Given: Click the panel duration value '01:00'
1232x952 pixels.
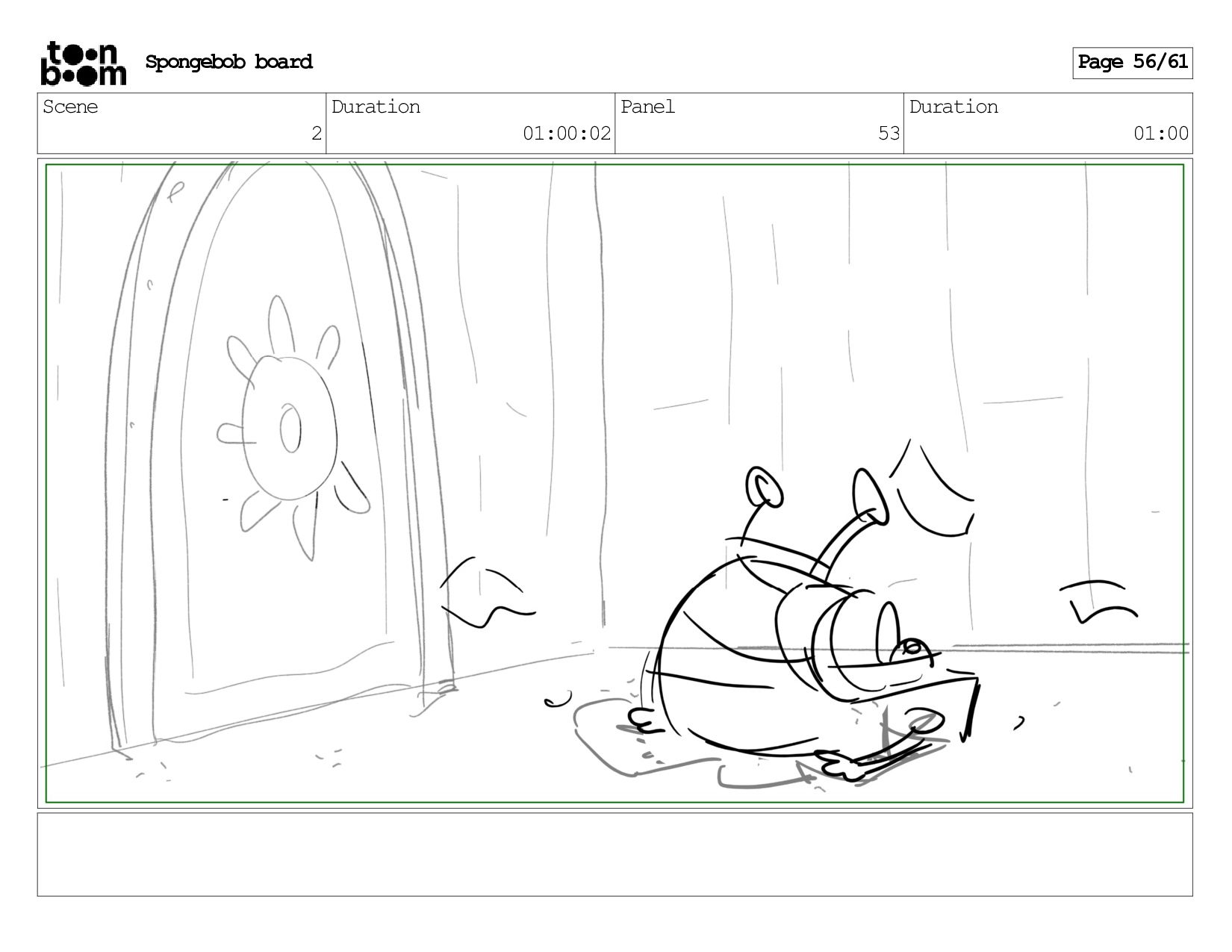Looking at the screenshot, I should [1160, 134].
